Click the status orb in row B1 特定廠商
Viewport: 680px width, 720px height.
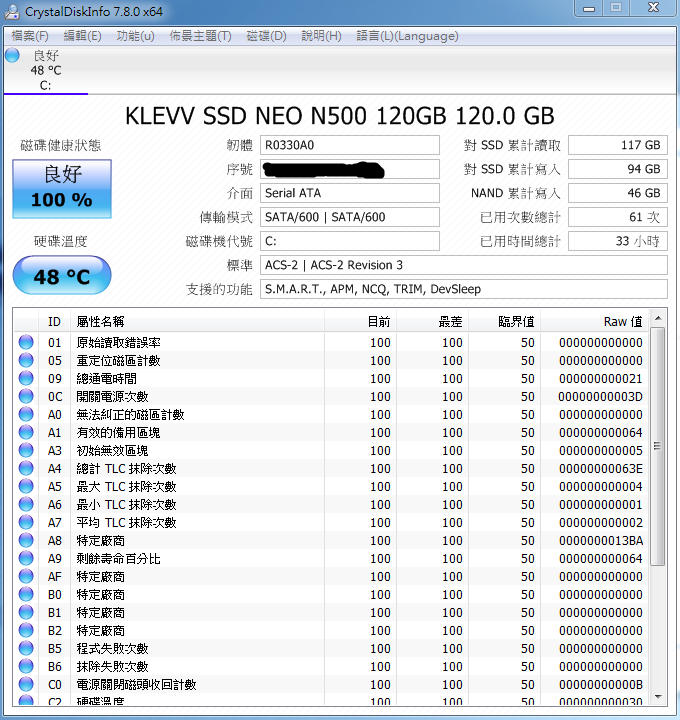(x=26, y=612)
